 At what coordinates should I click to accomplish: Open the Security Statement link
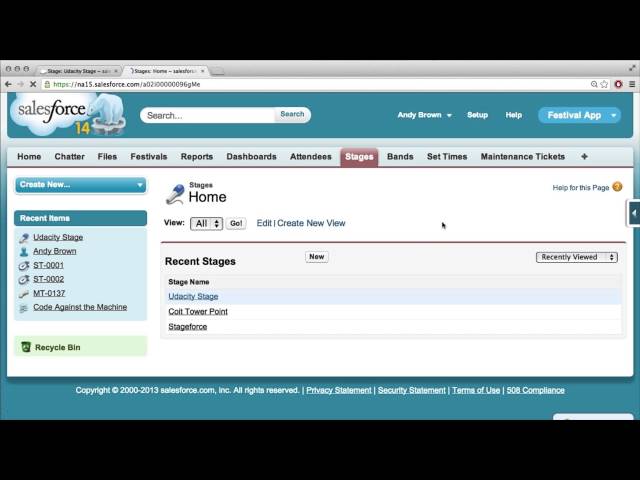tap(411, 390)
